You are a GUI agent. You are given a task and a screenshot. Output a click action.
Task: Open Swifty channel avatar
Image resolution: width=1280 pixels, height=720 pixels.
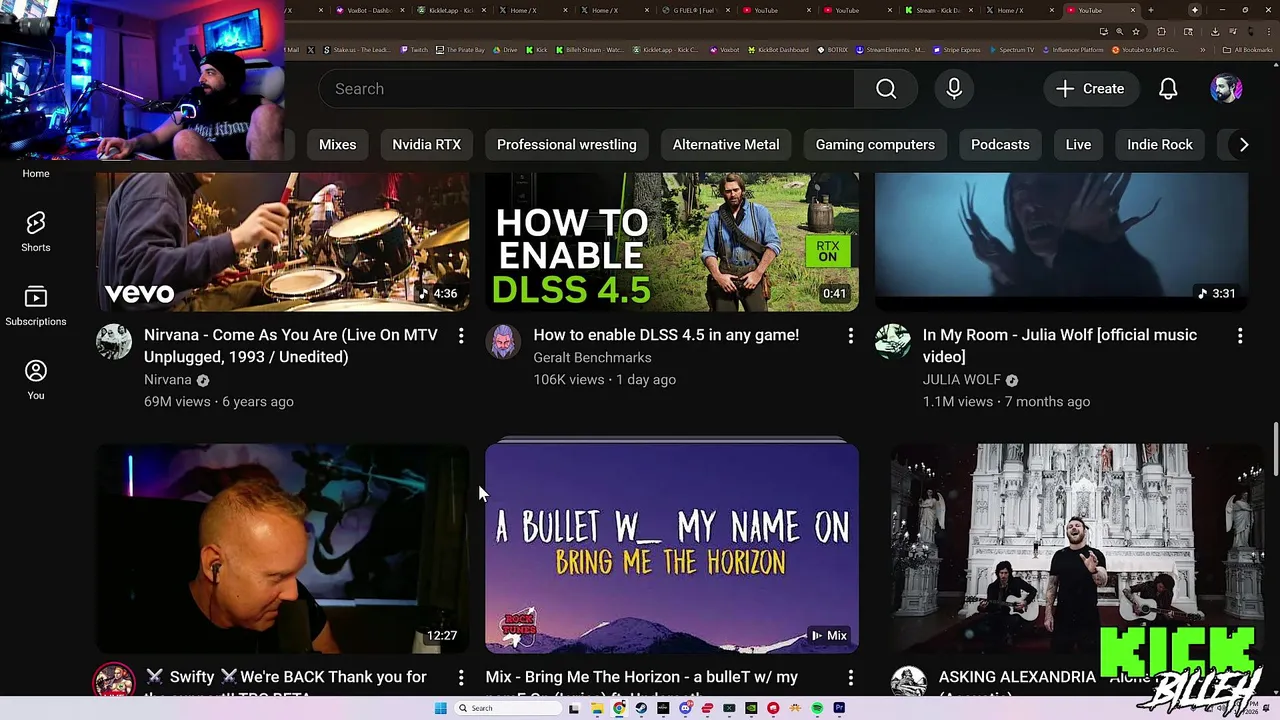[114, 682]
